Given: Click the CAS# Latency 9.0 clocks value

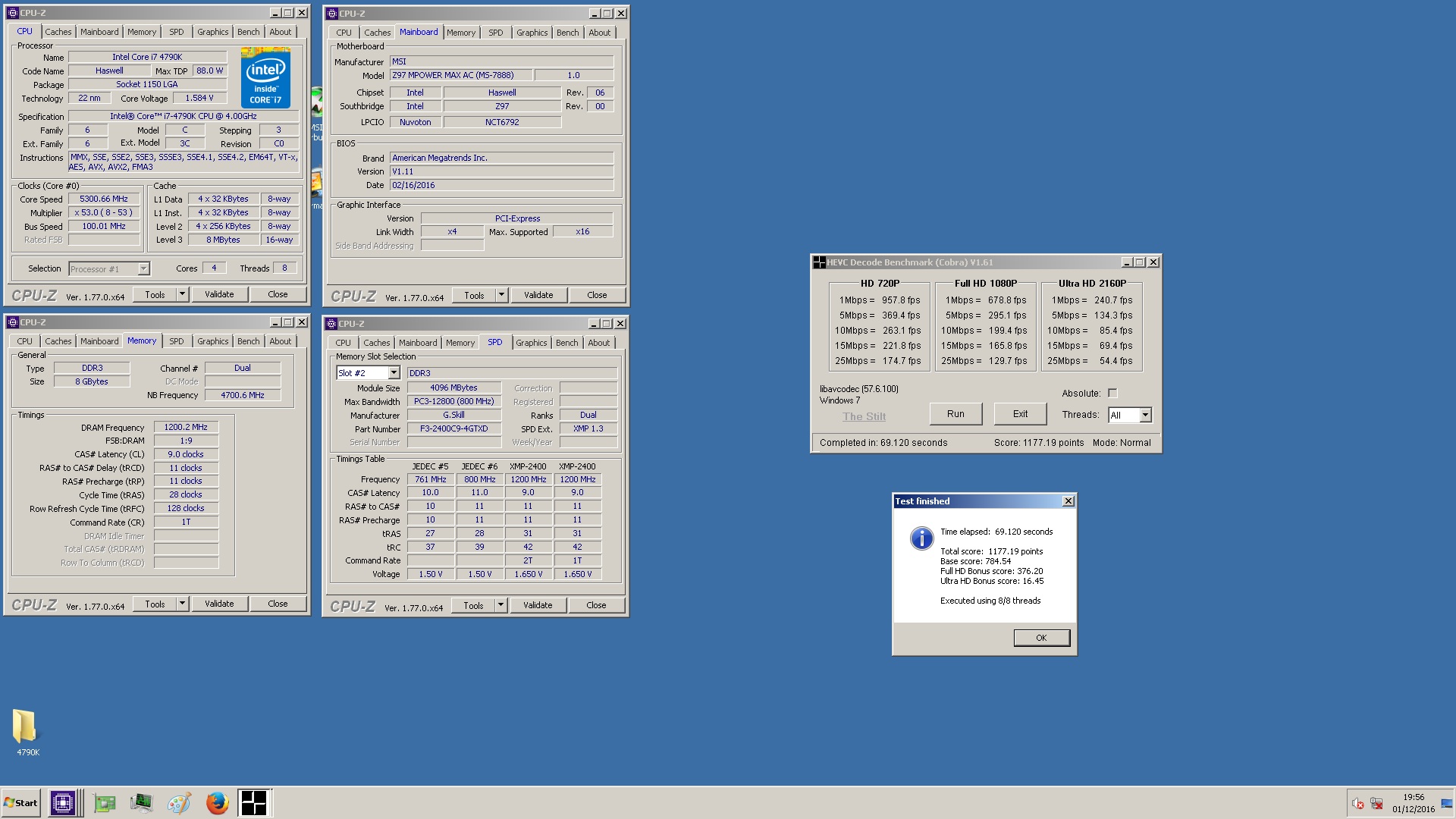Looking at the screenshot, I should click(x=186, y=454).
